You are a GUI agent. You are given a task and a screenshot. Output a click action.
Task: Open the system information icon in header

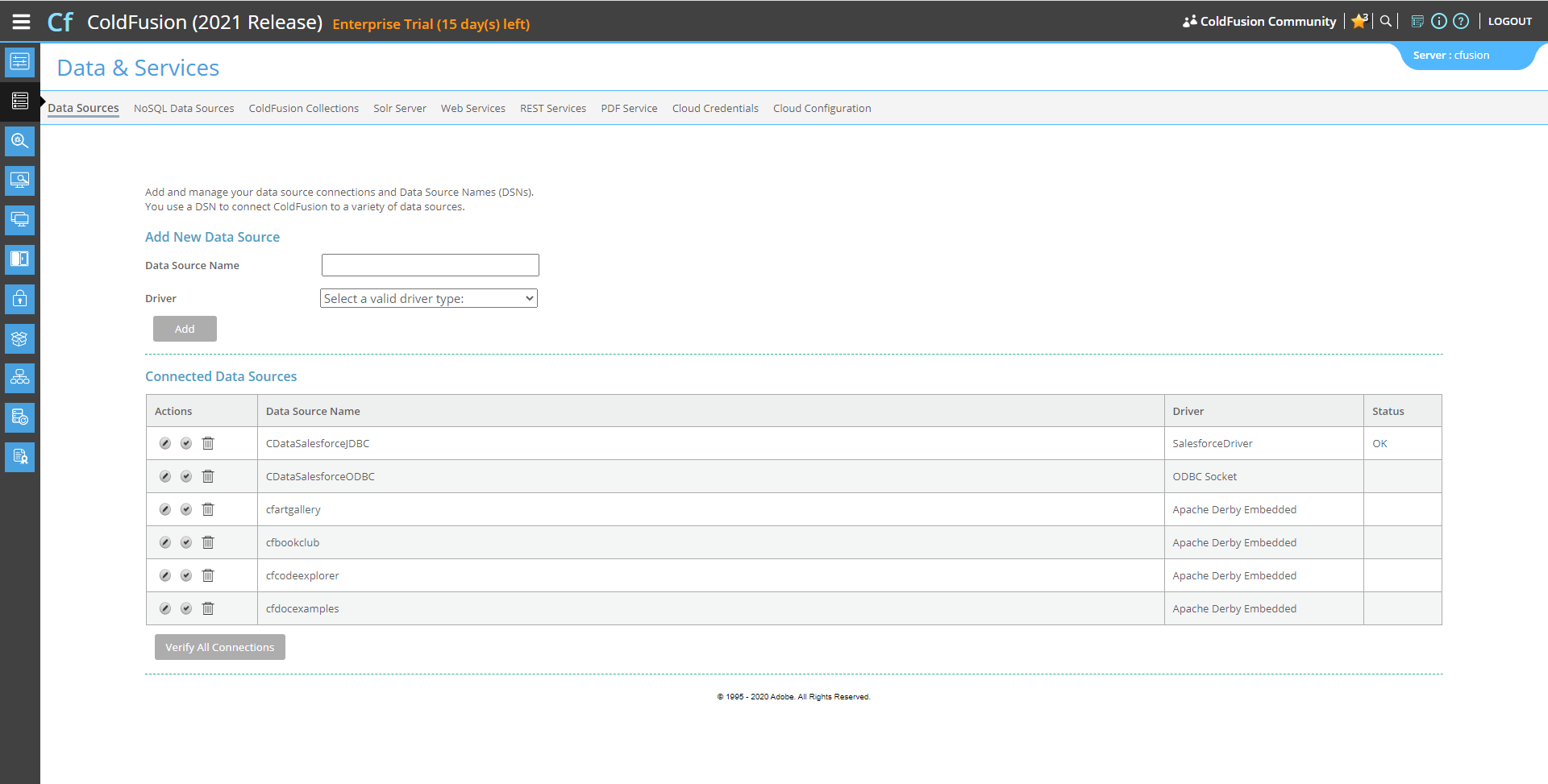coord(1439,22)
